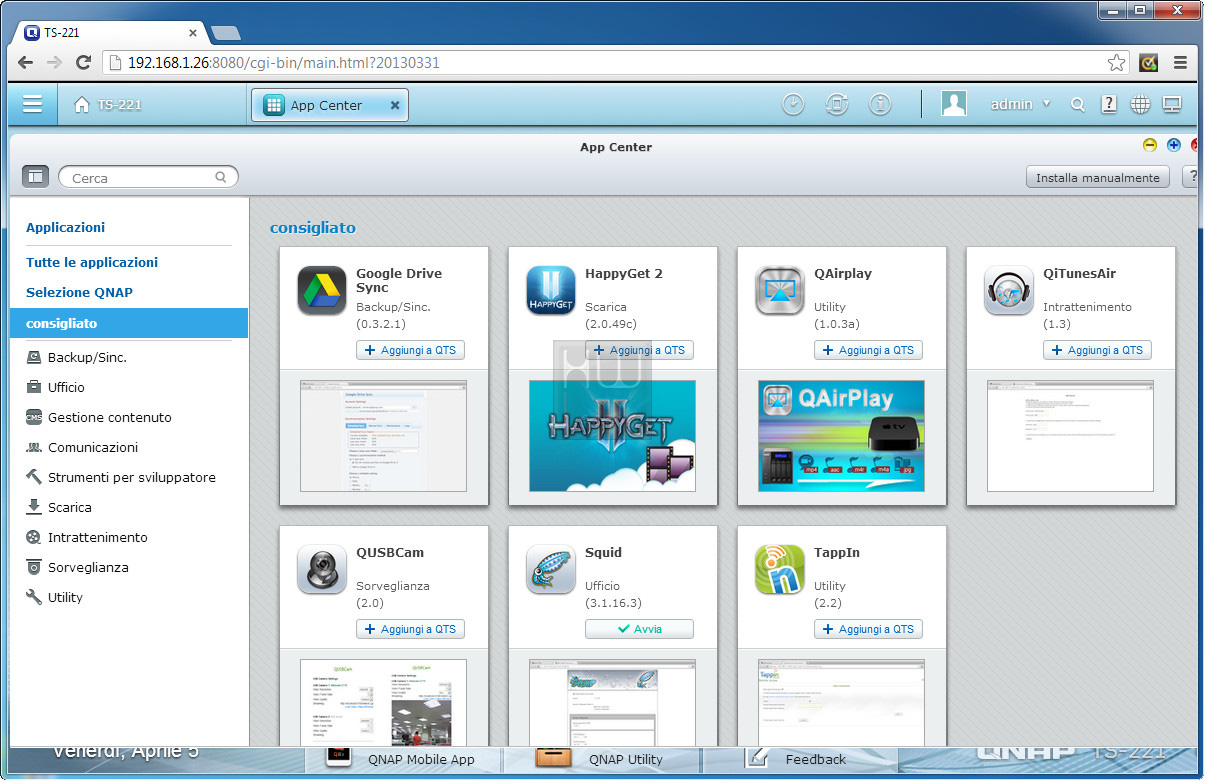Click the admin user avatar icon
The image size is (1205, 781).
(x=954, y=104)
